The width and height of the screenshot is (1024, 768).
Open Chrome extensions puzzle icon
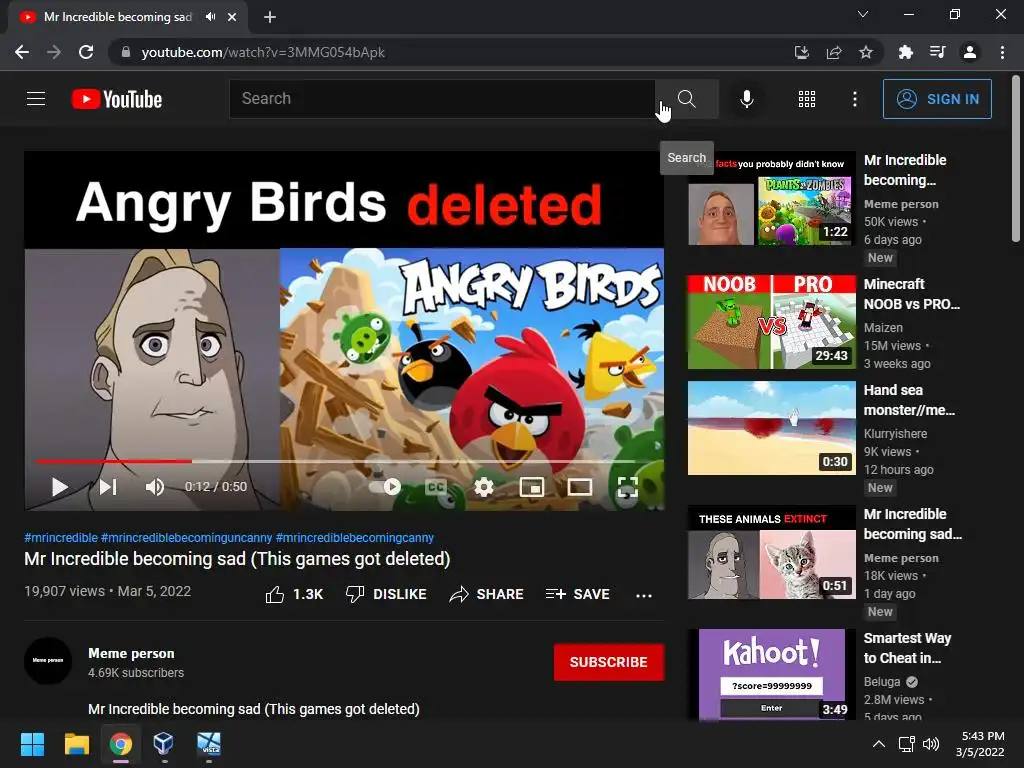pos(905,52)
